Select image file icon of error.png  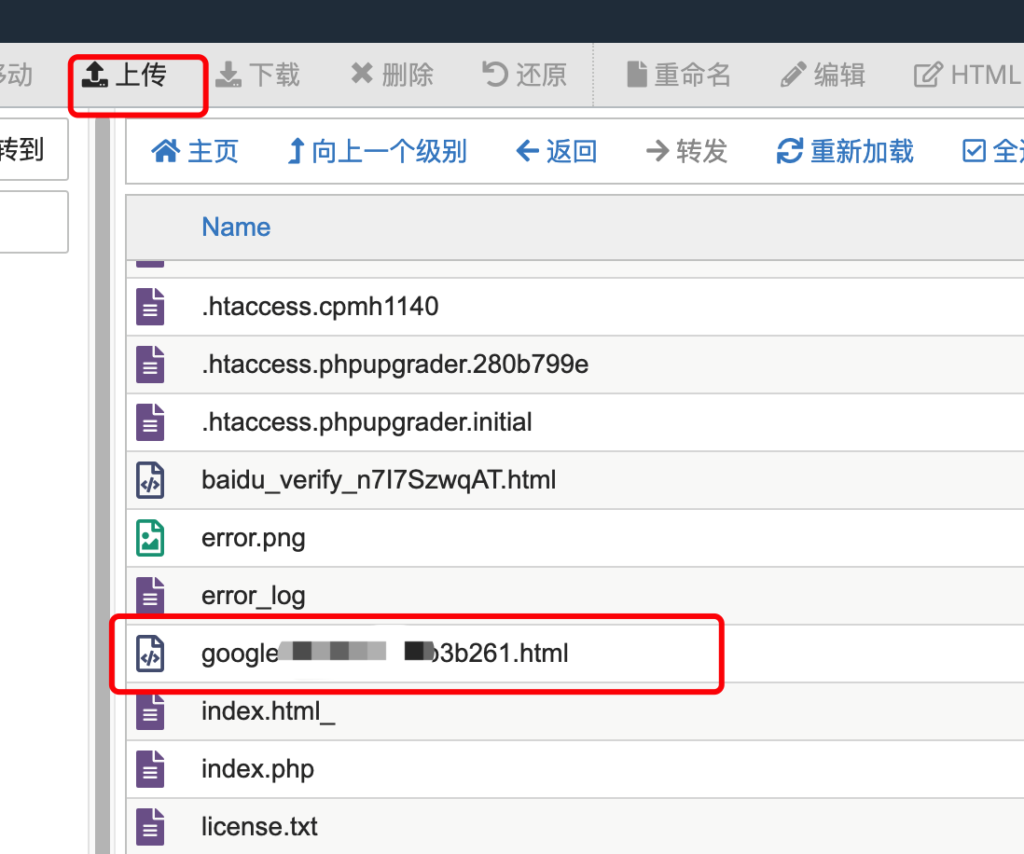click(150, 538)
